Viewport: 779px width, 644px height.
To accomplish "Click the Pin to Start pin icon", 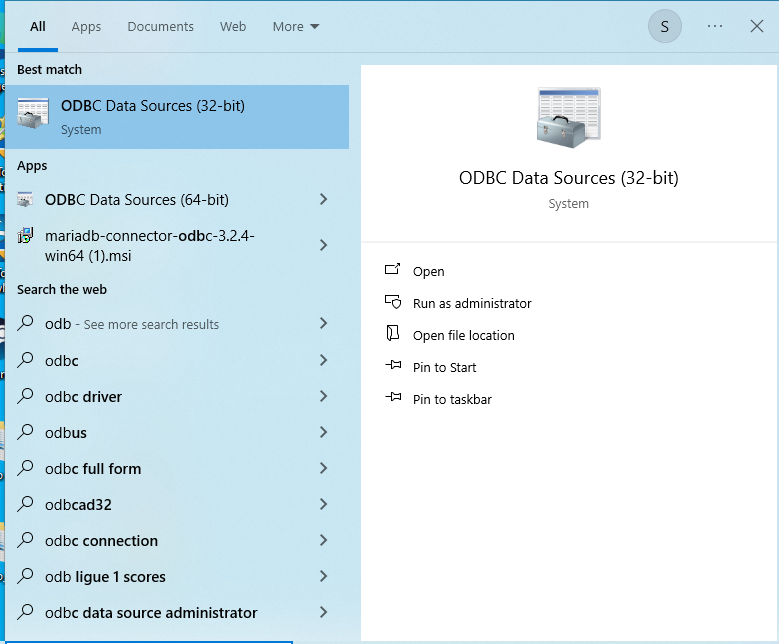I will (393, 367).
